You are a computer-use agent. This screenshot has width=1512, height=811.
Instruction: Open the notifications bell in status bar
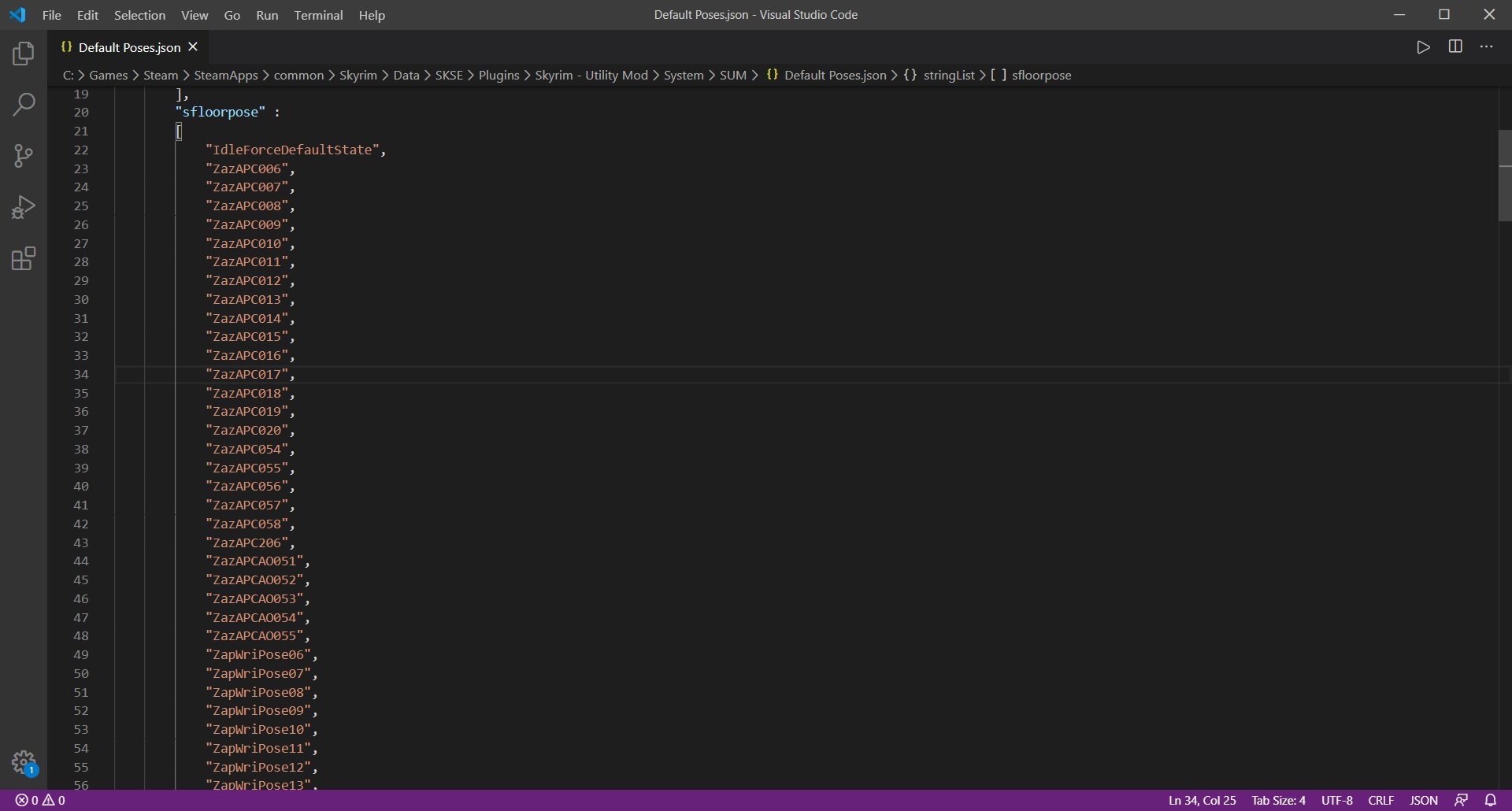pos(1491,800)
